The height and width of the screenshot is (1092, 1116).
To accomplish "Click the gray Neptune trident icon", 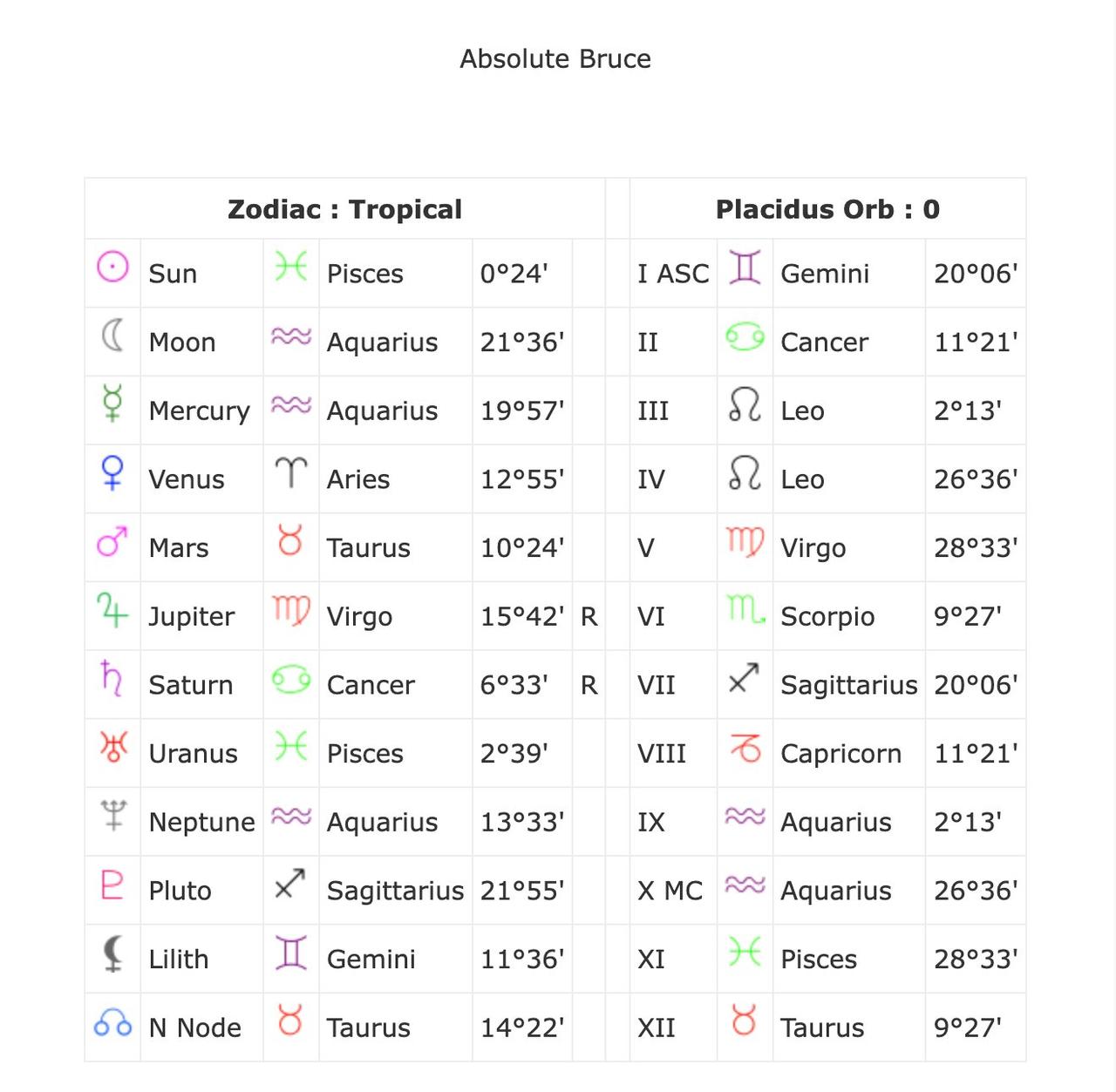I will pyautogui.click(x=113, y=815).
